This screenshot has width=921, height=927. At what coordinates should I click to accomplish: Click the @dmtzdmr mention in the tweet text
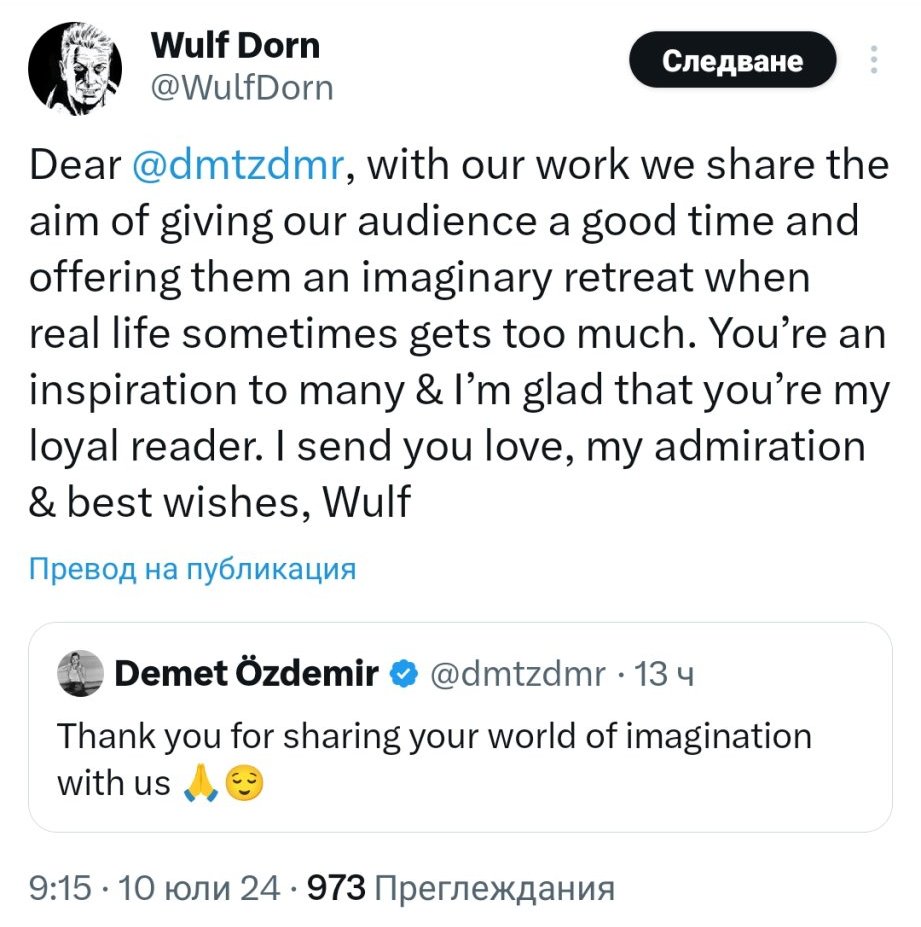coord(238,165)
